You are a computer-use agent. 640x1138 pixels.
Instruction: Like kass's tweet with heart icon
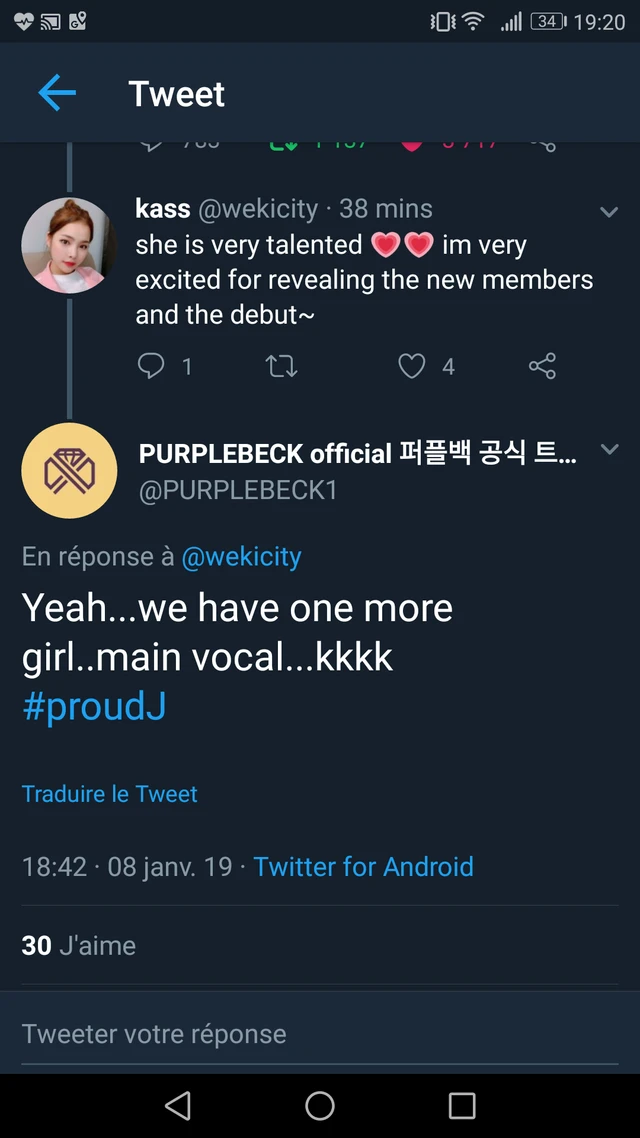coord(411,366)
